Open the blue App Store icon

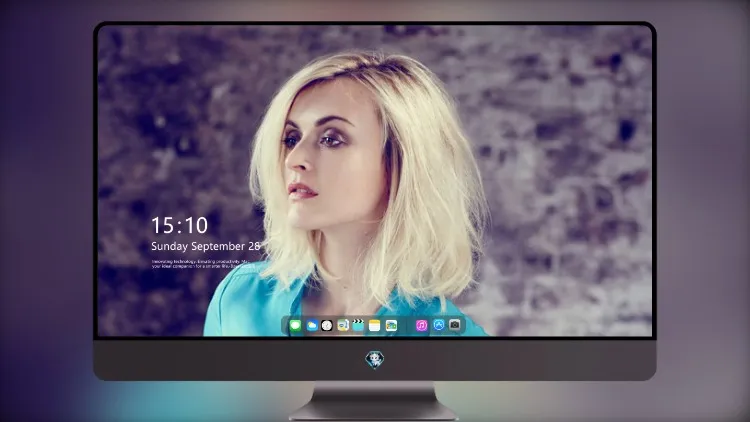[x=439, y=325]
